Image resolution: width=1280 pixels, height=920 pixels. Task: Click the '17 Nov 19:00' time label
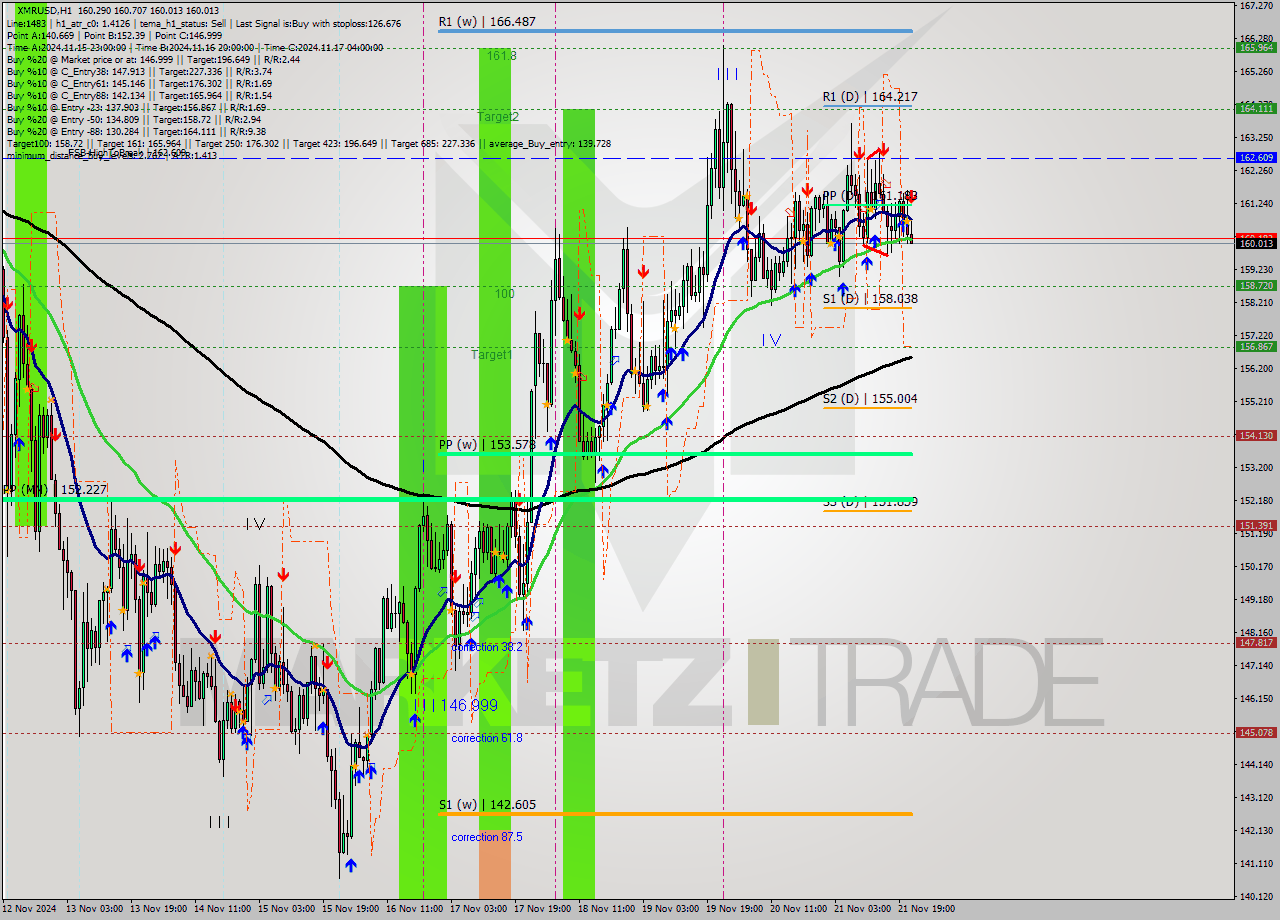pos(542,909)
